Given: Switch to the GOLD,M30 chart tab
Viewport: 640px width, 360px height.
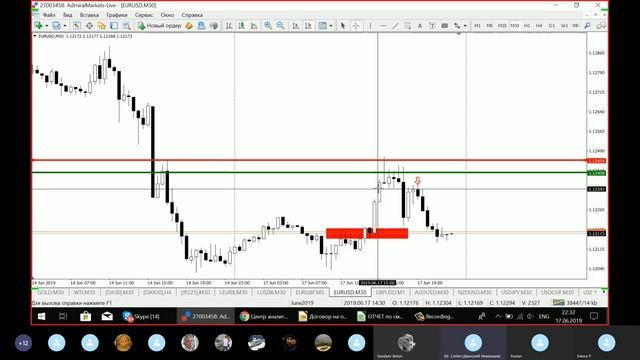Looking at the screenshot, I should (x=51, y=292).
